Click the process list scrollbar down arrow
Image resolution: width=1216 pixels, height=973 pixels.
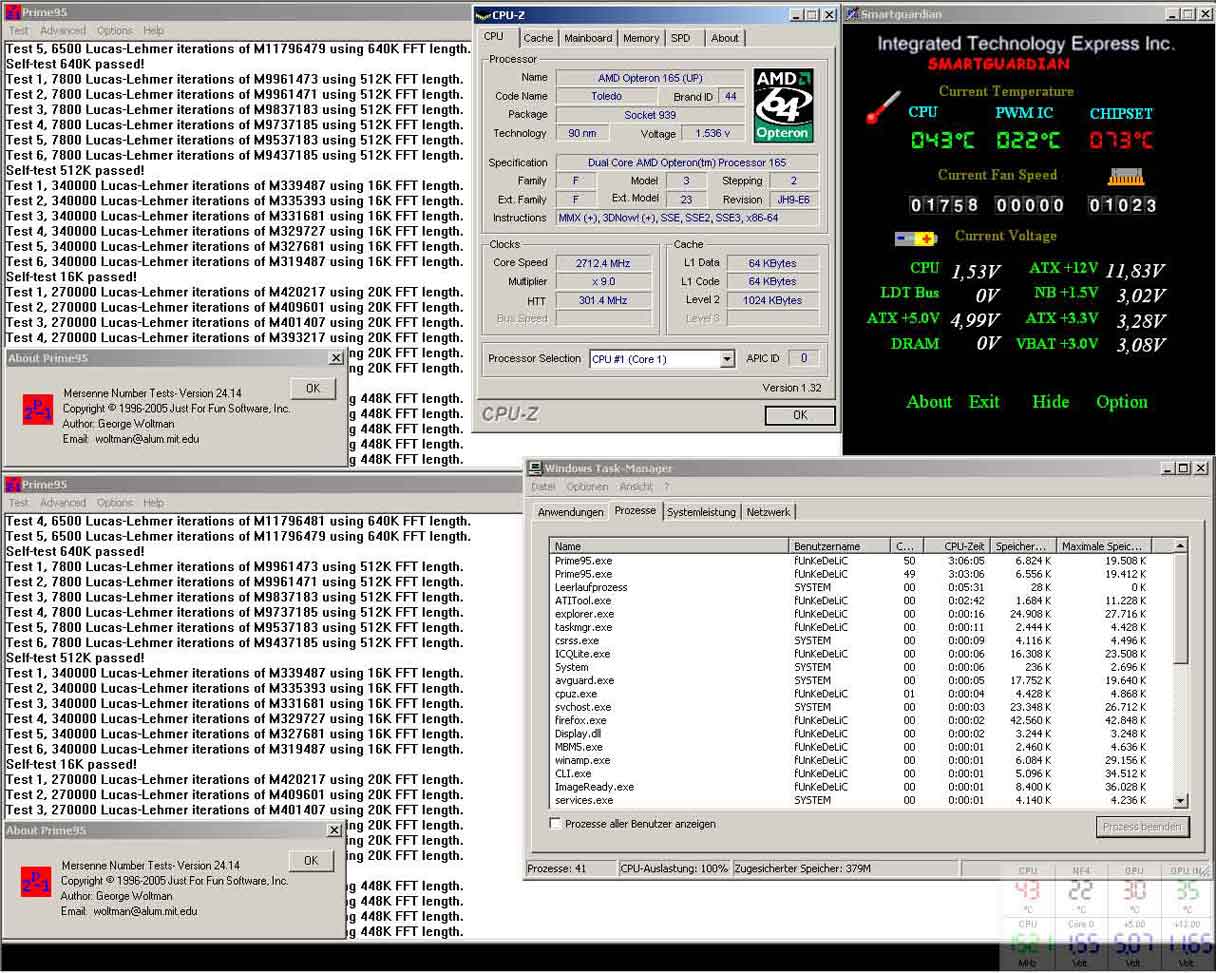coord(1181,800)
